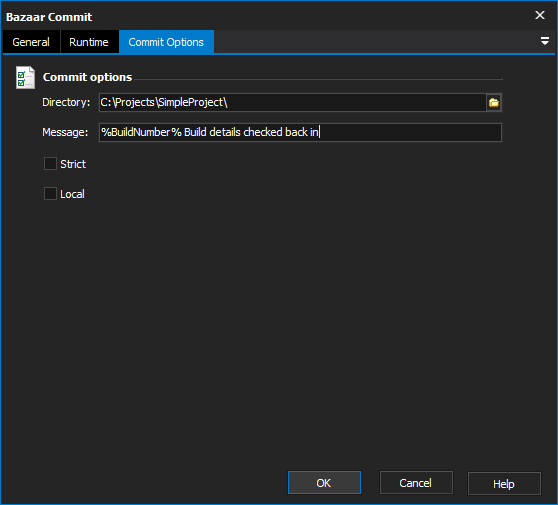Confirm with the OK button
Viewport: 558px width, 505px height.
point(324,483)
